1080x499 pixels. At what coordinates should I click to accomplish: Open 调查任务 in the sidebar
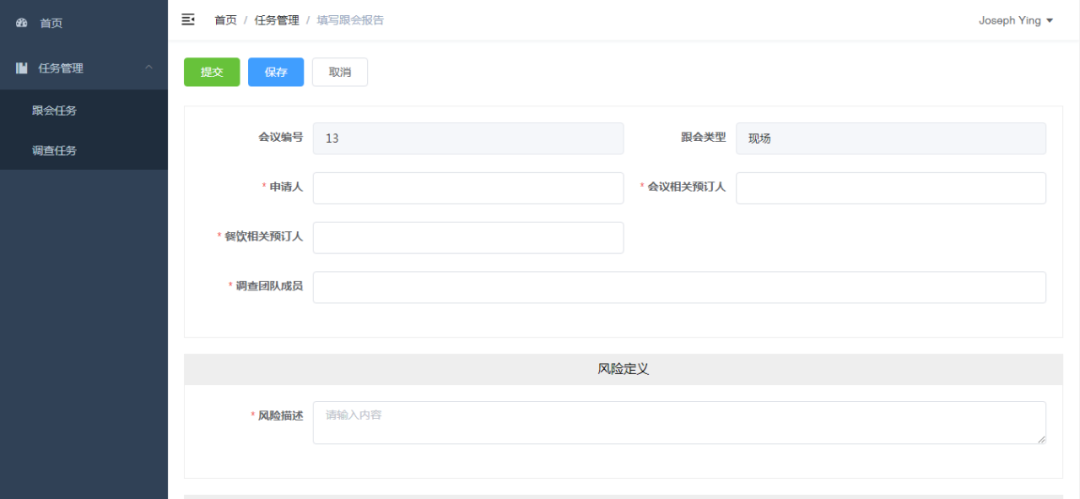54,150
